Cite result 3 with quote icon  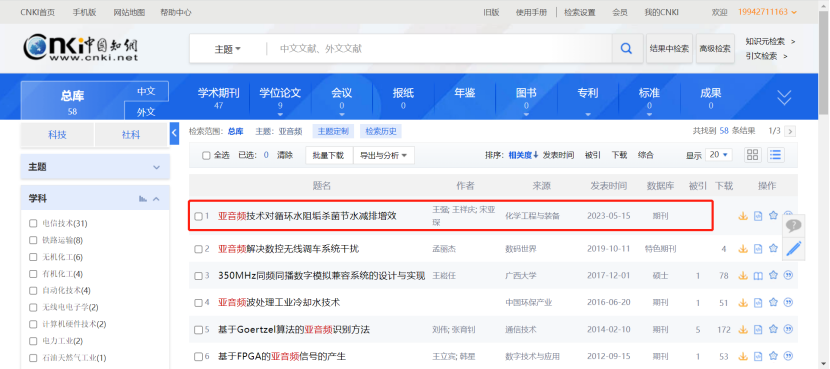coord(788,275)
